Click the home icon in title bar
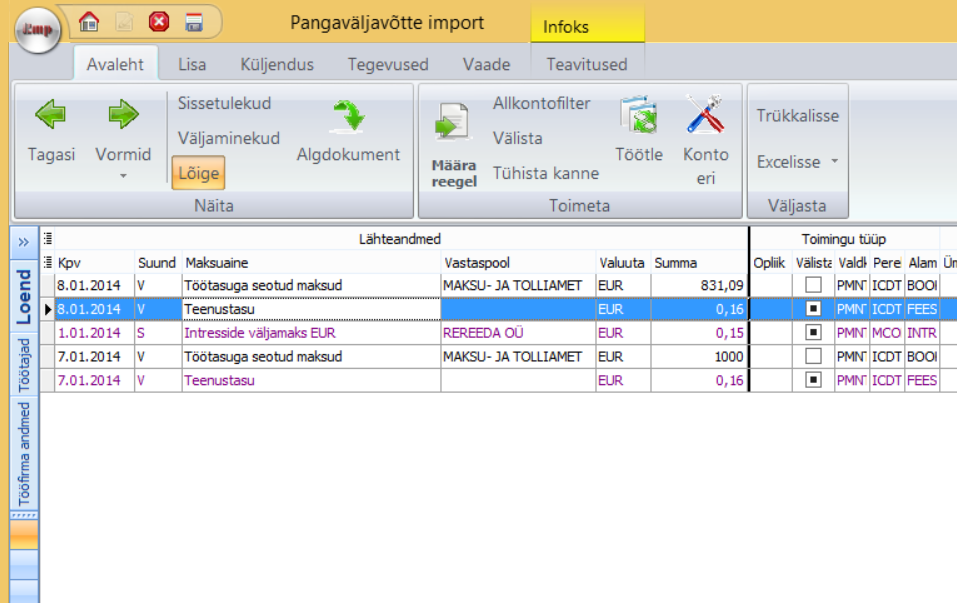Image resolution: width=957 pixels, height=603 pixels. (89, 22)
